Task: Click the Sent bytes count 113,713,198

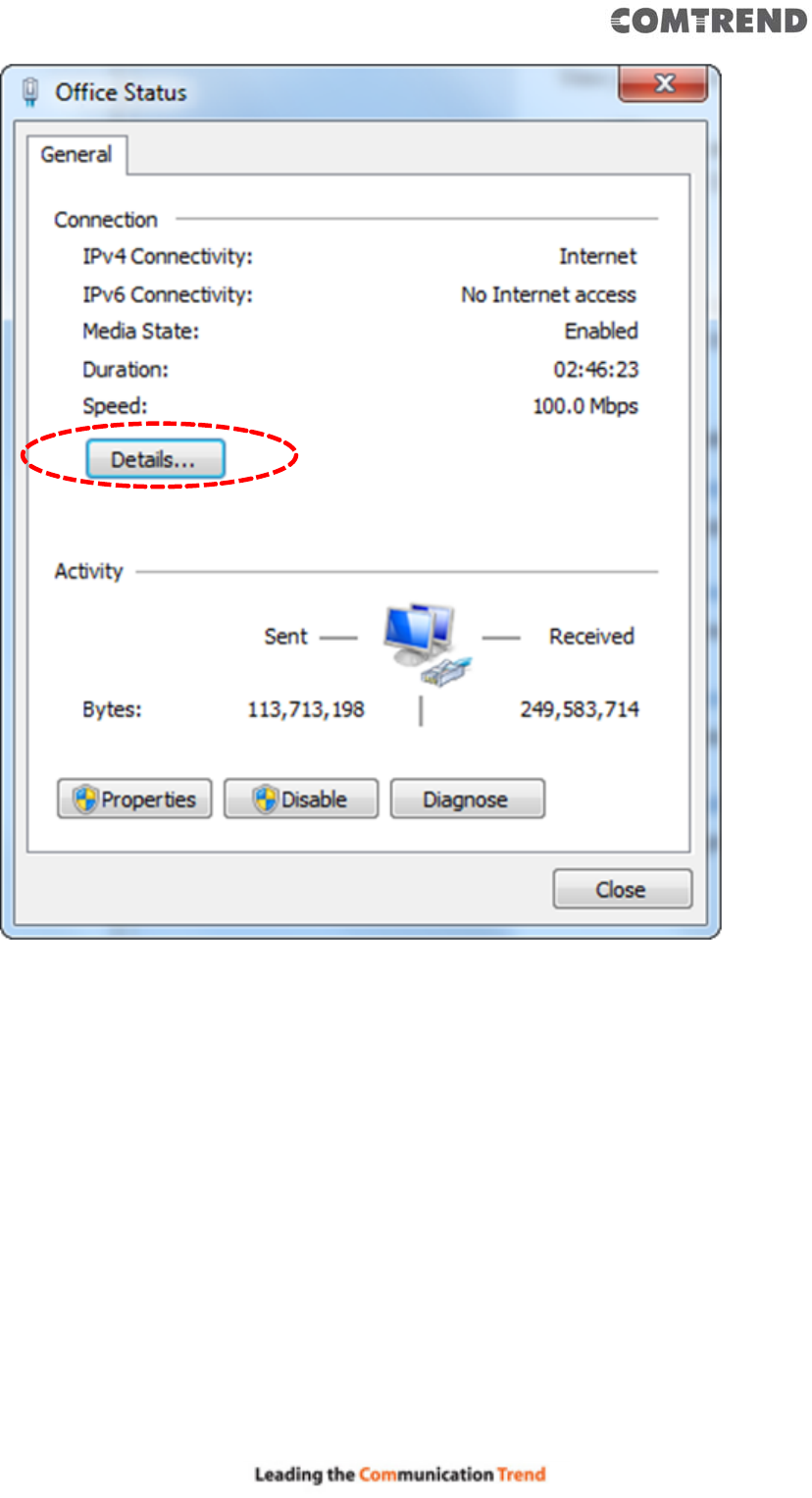Action: (306, 710)
